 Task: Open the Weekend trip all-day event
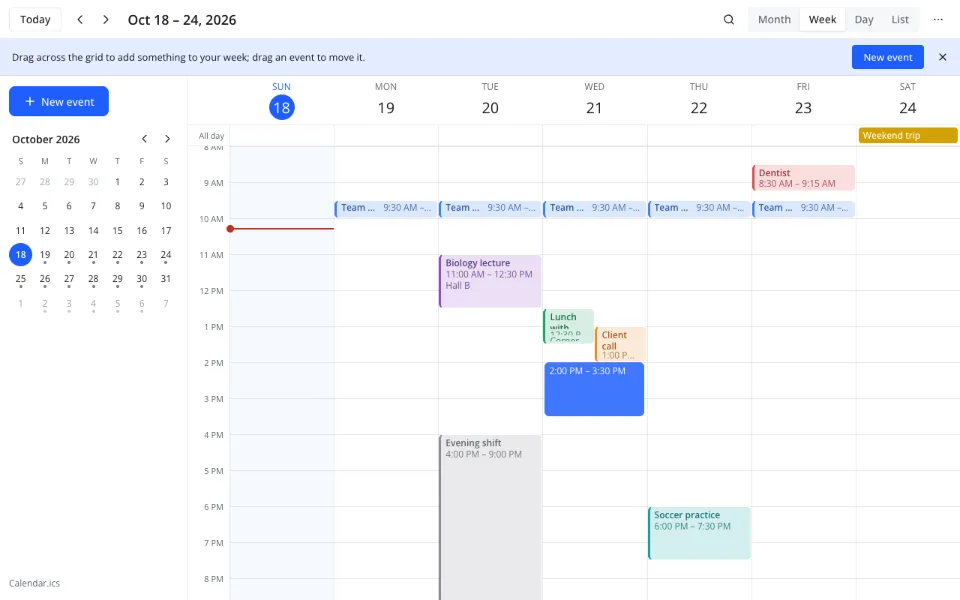click(x=908, y=135)
